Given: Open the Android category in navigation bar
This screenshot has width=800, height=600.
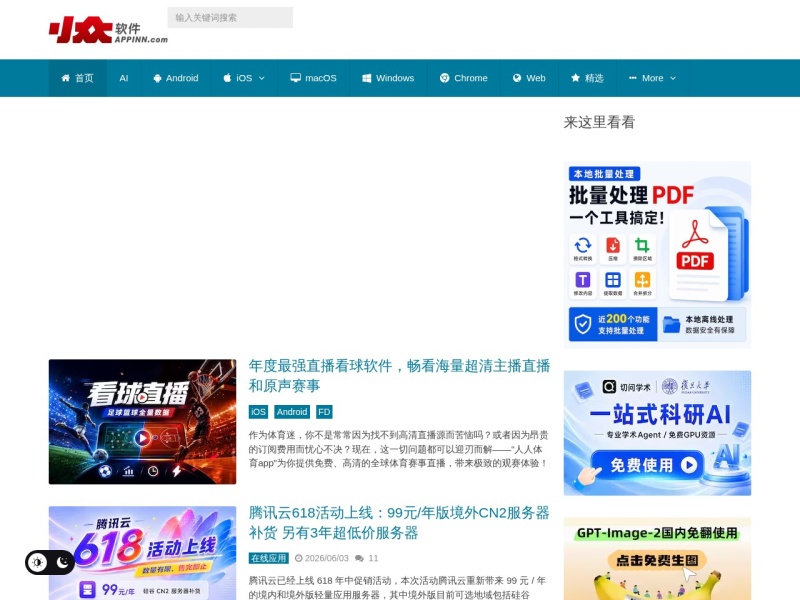Looking at the screenshot, I should 176,78.
